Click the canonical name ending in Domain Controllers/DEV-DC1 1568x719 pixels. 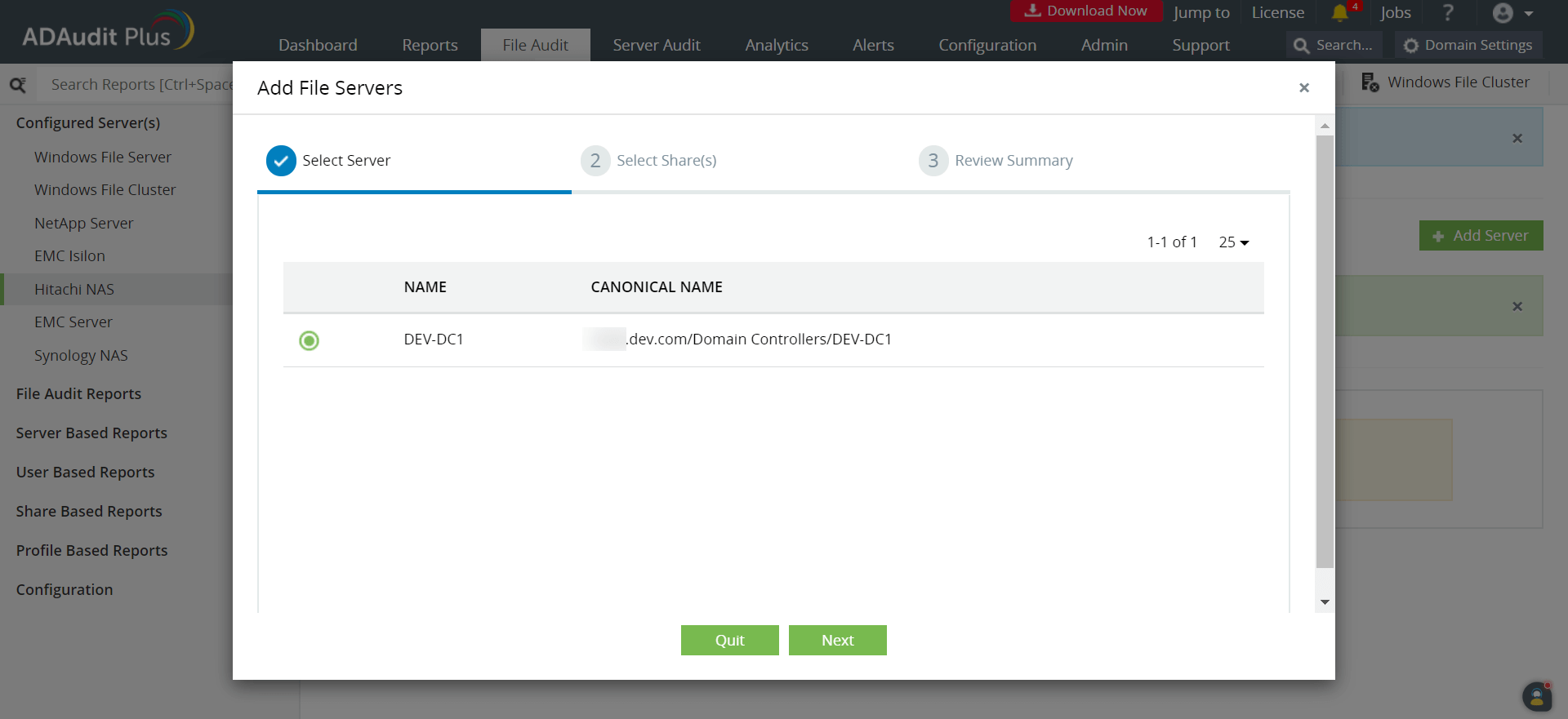click(737, 340)
